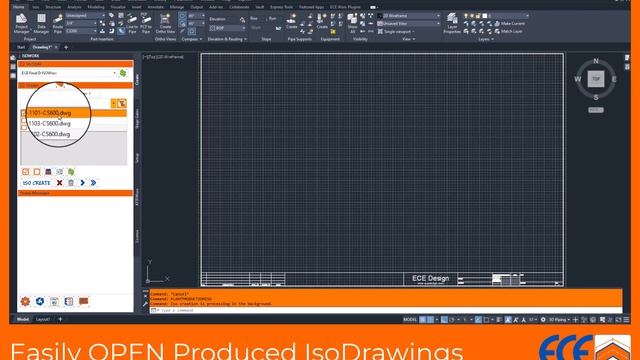Viewport: 640px width, 360px height.
Task: Open Data Manager in the ribbon
Action: (41, 24)
